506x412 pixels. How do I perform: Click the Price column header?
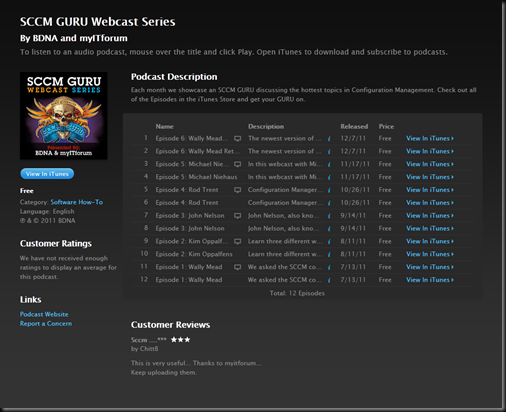(386, 126)
